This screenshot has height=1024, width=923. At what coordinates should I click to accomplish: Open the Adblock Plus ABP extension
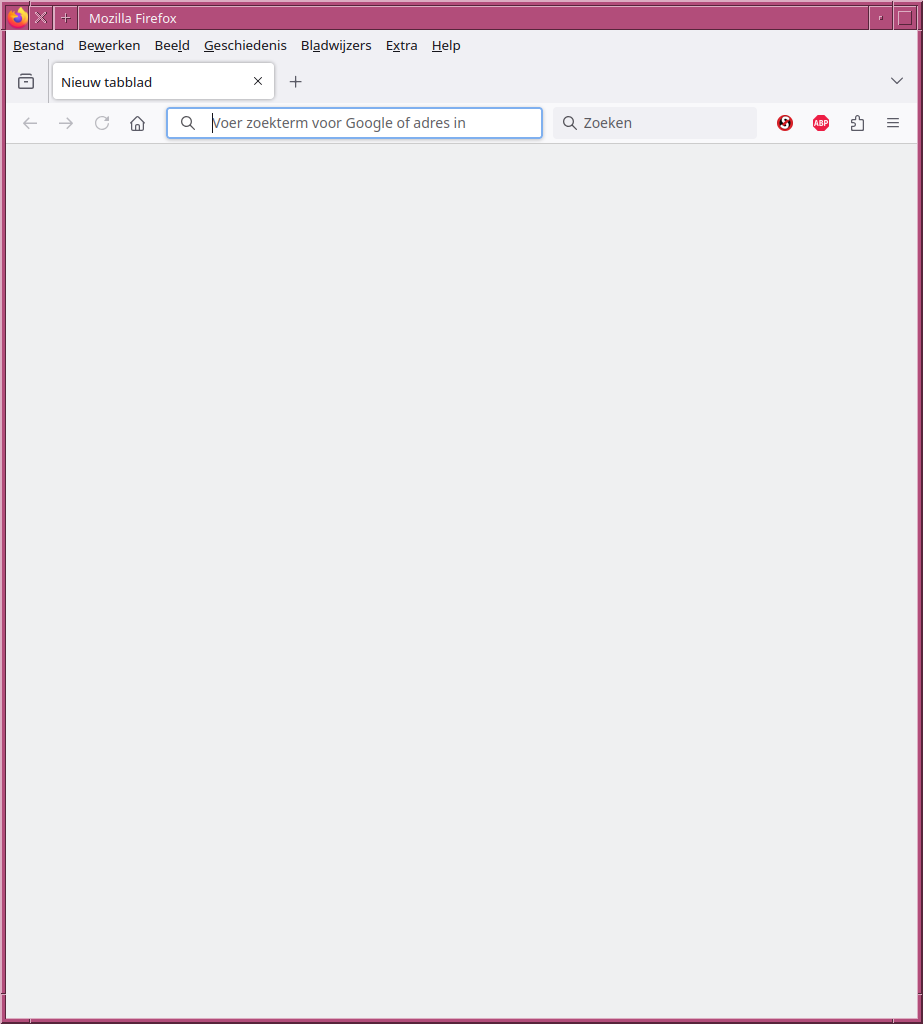coord(821,123)
